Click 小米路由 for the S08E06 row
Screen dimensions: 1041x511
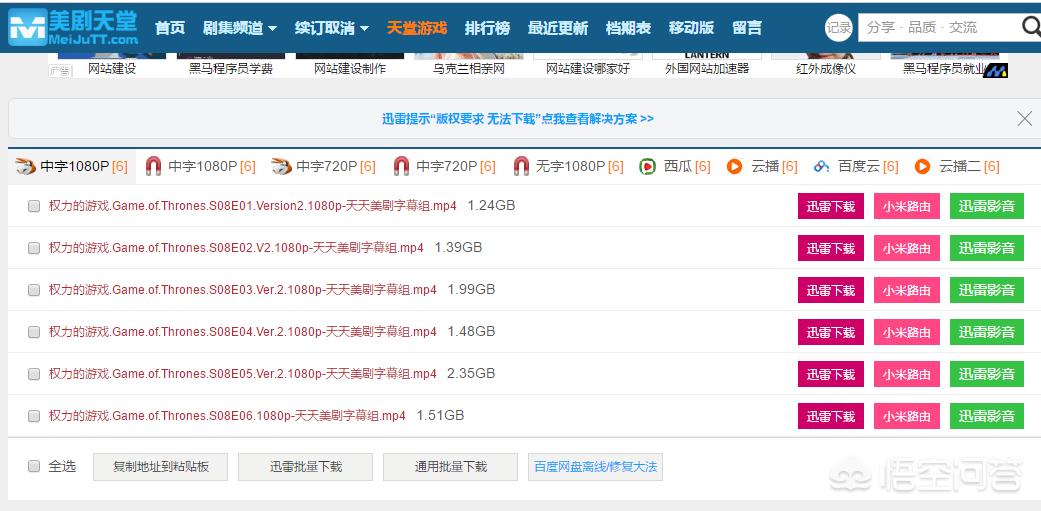(x=907, y=416)
